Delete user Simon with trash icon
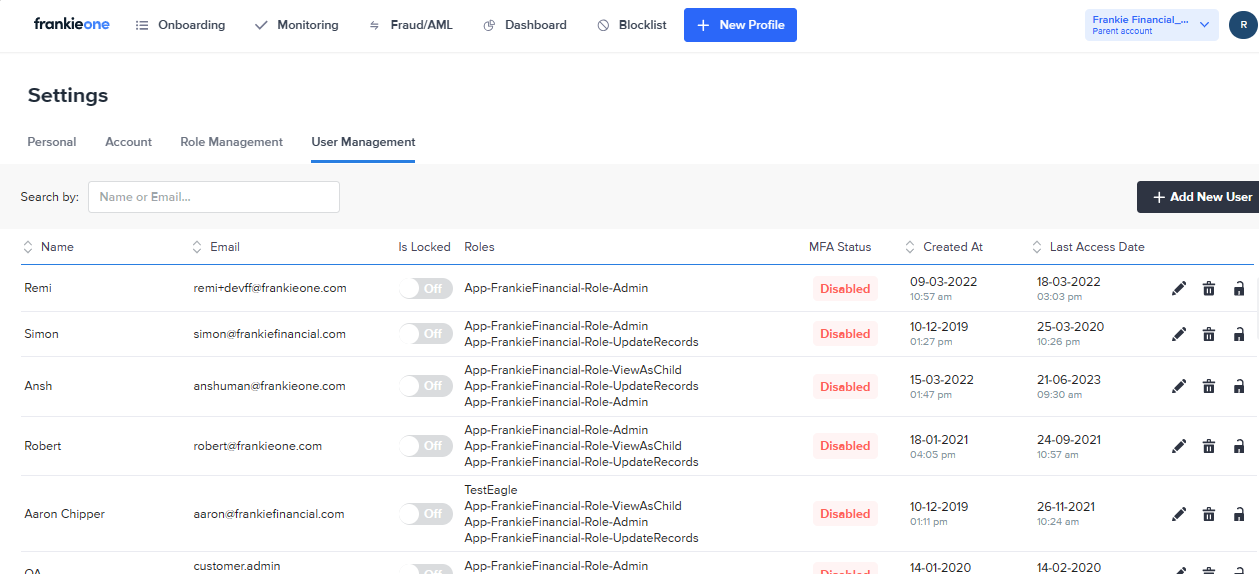Viewport: 1259px width, 574px height. 1209,334
